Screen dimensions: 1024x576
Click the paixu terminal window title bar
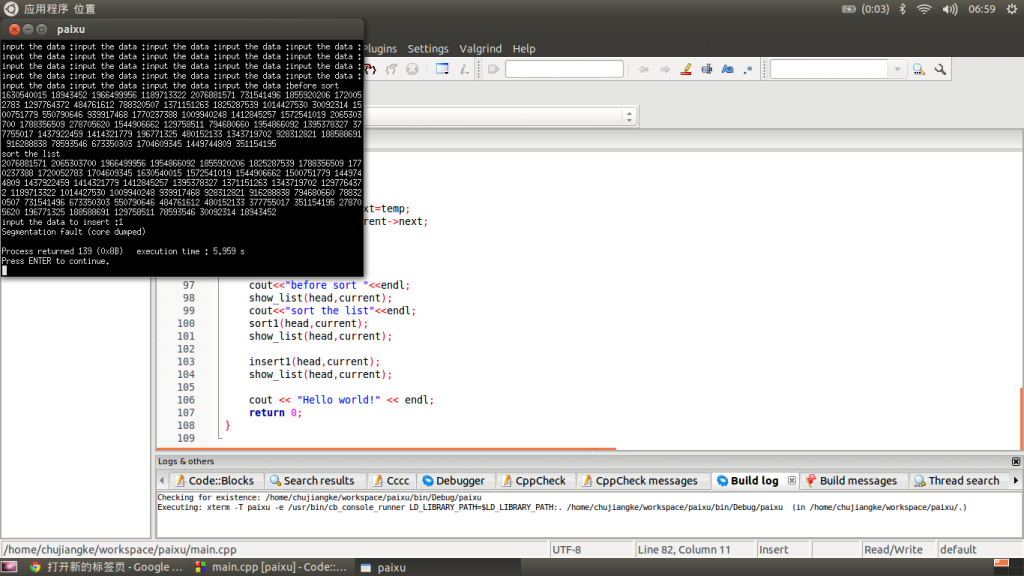pyautogui.click(x=182, y=29)
